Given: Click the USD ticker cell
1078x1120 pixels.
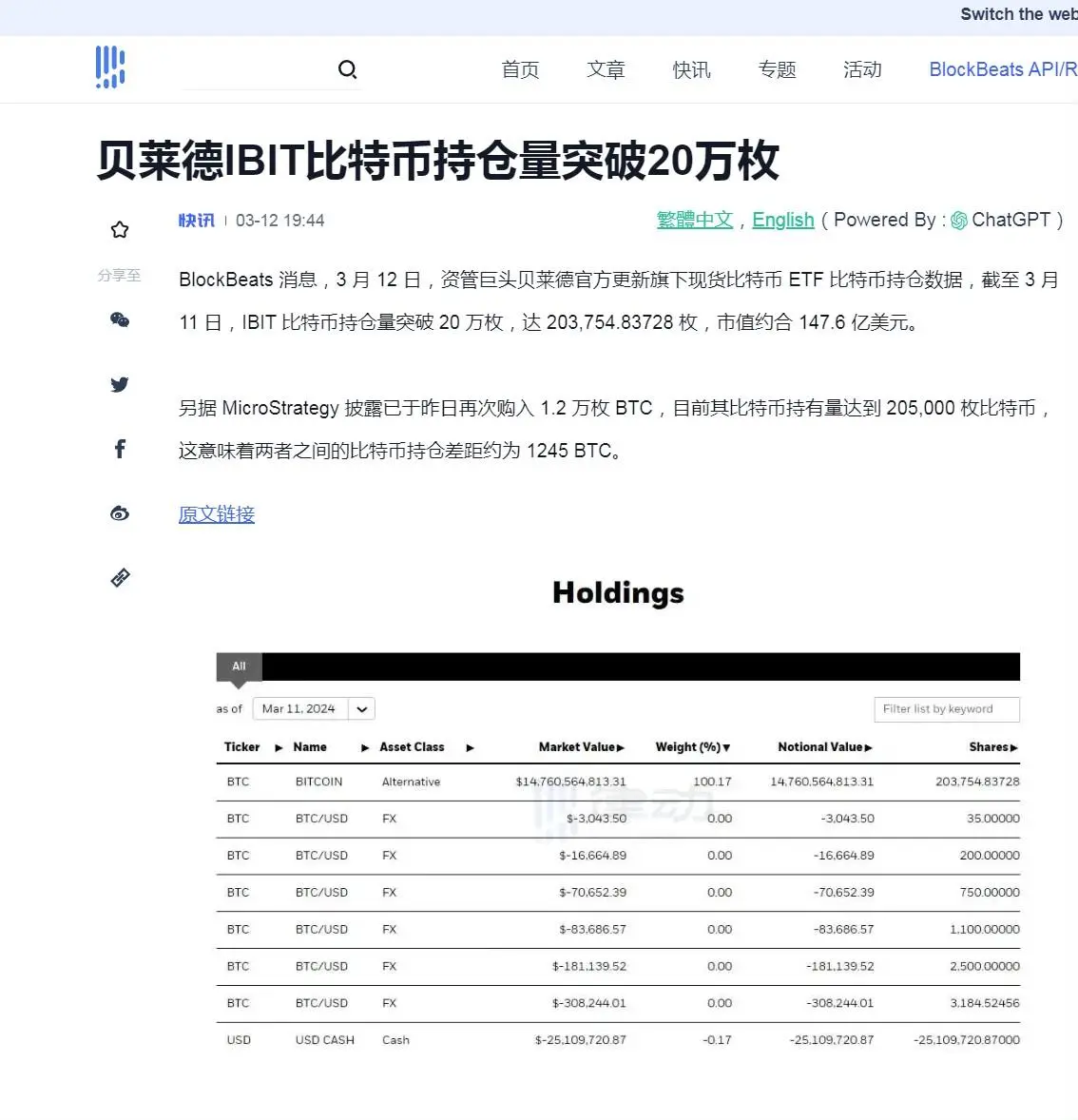Looking at the screenshot, I should pos(239,1040).
